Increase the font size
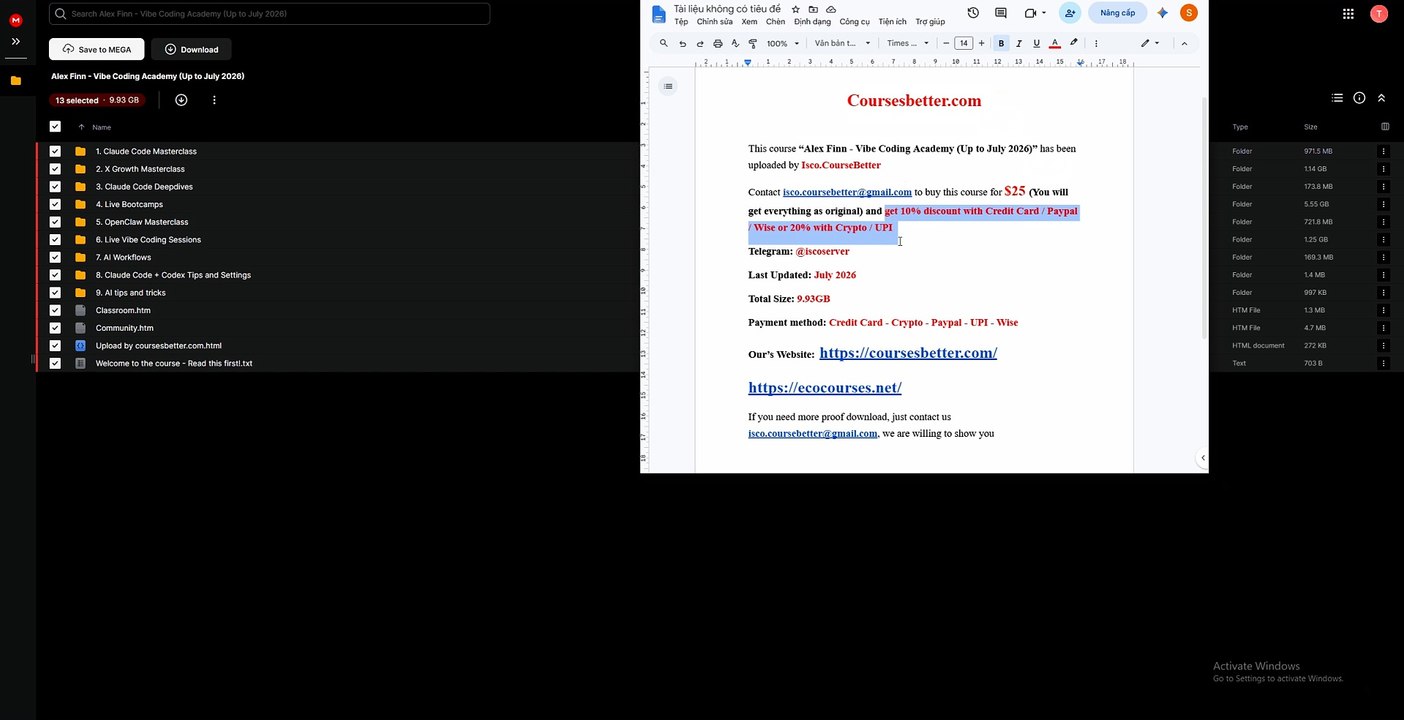 981,43
